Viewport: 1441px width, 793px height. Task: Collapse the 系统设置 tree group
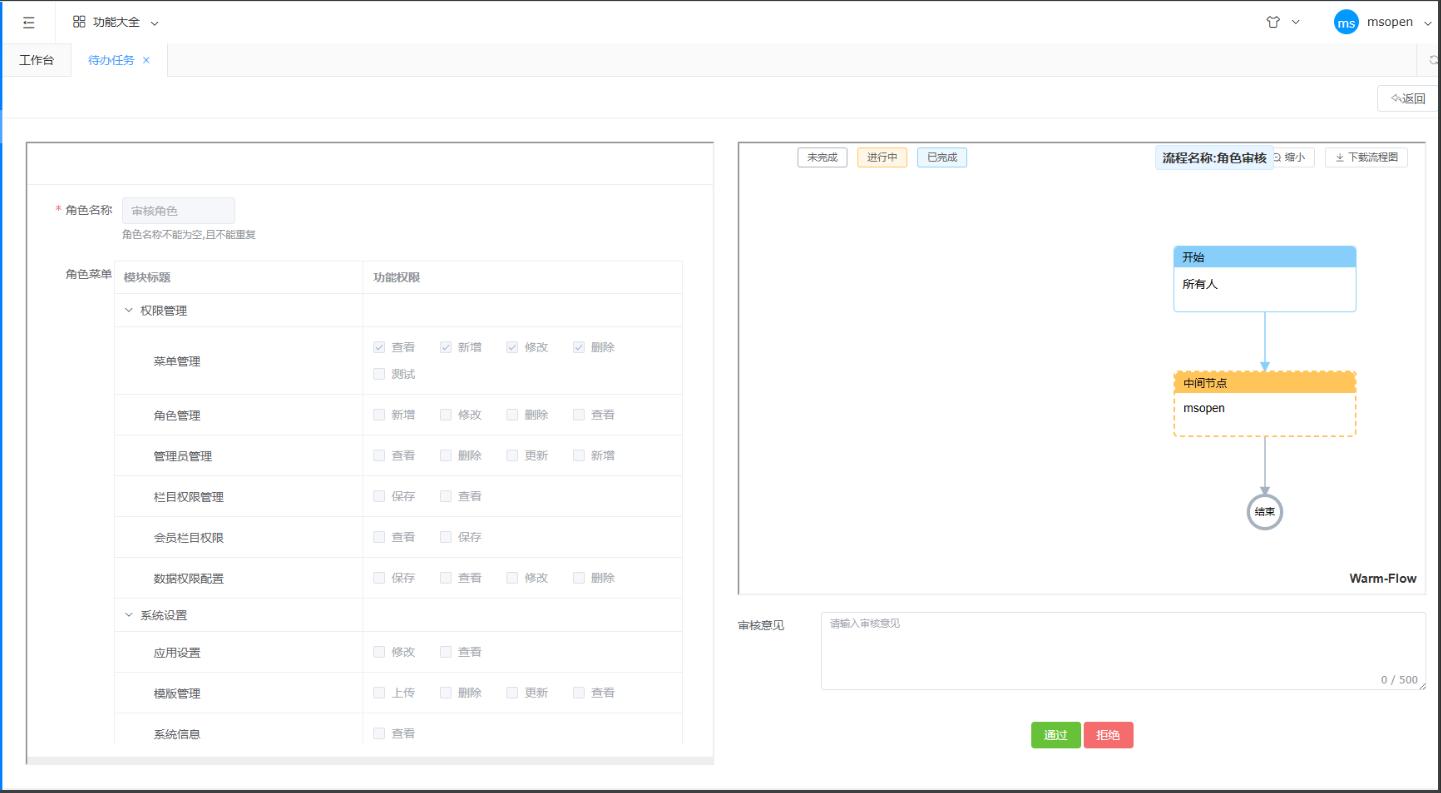(x=129, y=615)
